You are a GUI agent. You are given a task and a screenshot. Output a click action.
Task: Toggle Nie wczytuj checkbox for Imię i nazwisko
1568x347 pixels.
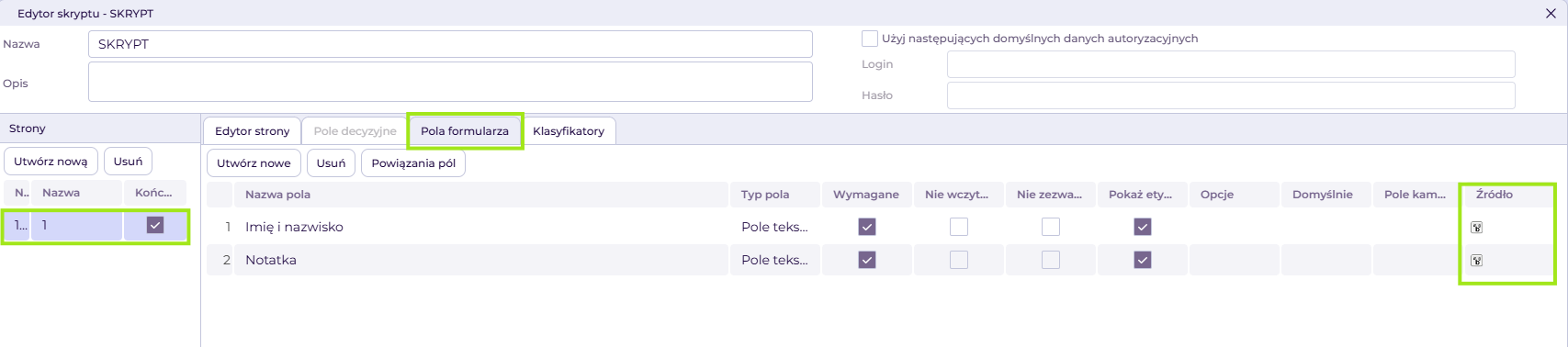[x=959, y=227]
